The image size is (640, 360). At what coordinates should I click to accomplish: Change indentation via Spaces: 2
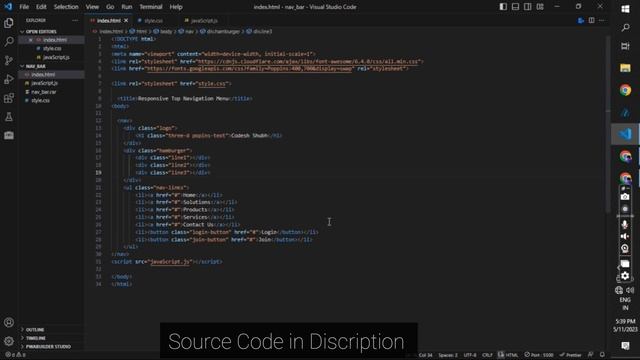point(448,355)
